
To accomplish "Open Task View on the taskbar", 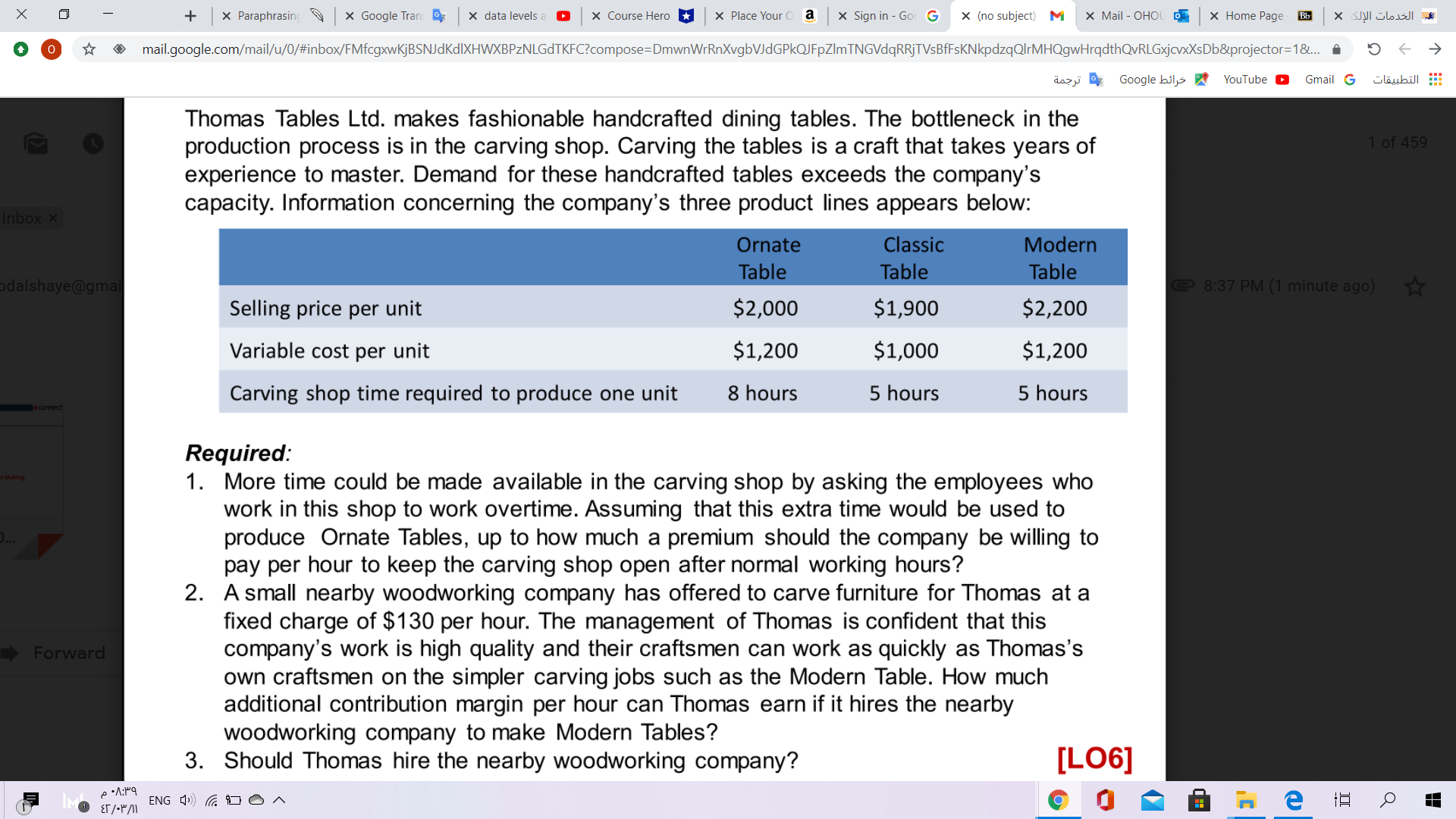I will tap(1341, 800).
